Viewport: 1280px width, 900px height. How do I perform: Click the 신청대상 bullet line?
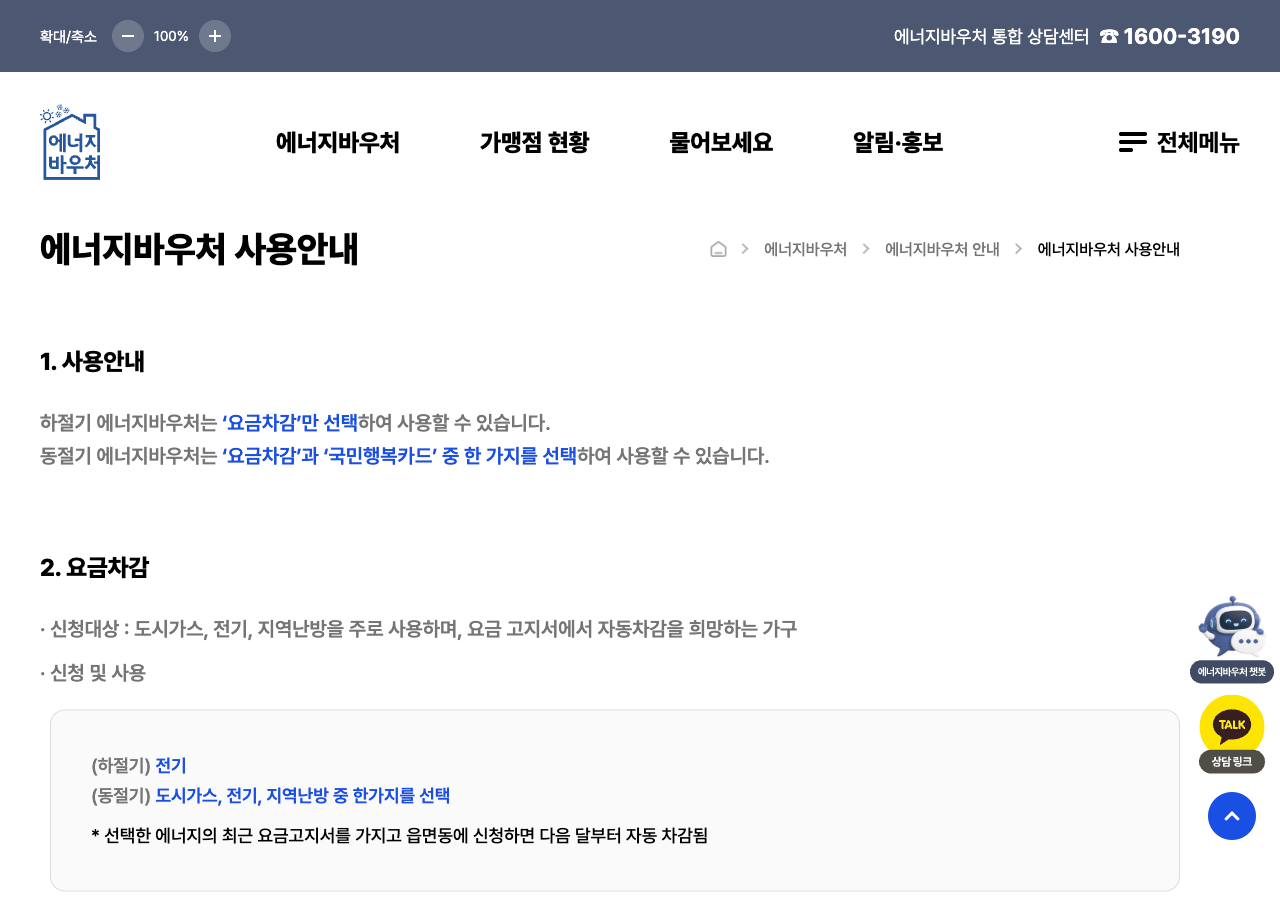pos(418,629)
